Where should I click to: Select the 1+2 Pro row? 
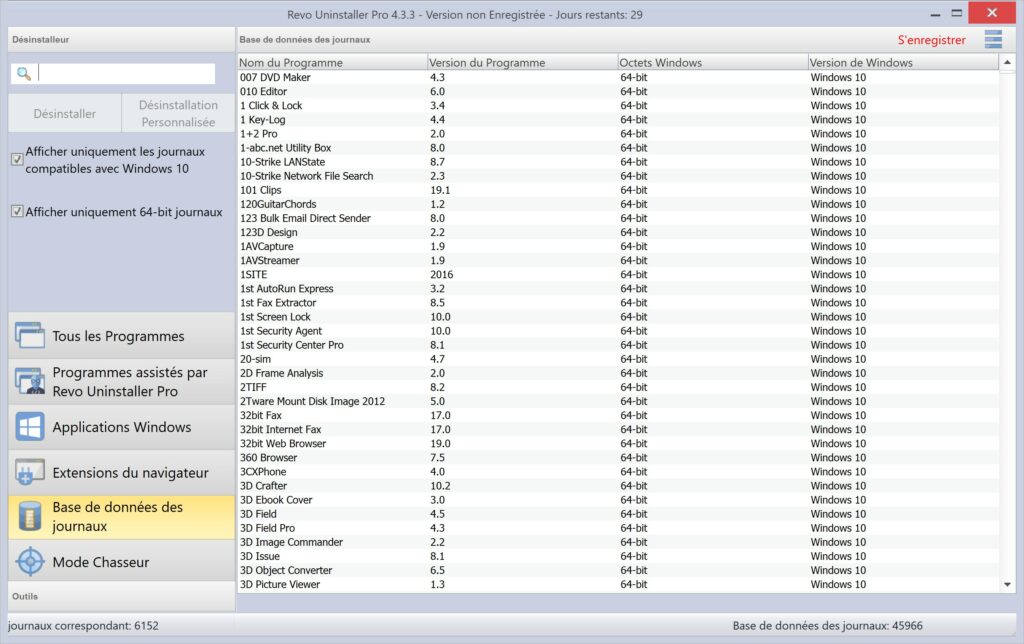618,133
